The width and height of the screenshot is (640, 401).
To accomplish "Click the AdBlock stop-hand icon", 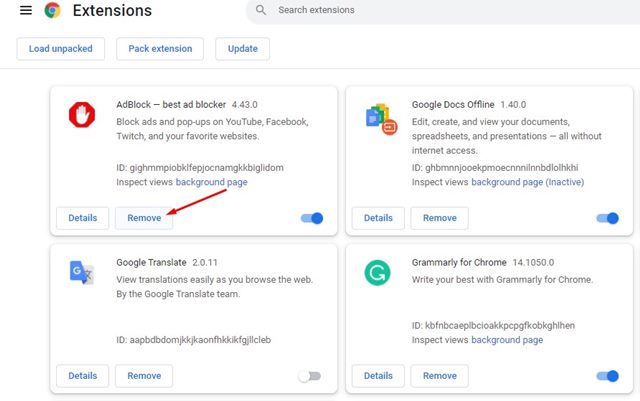I will click(x=82, y=116).
